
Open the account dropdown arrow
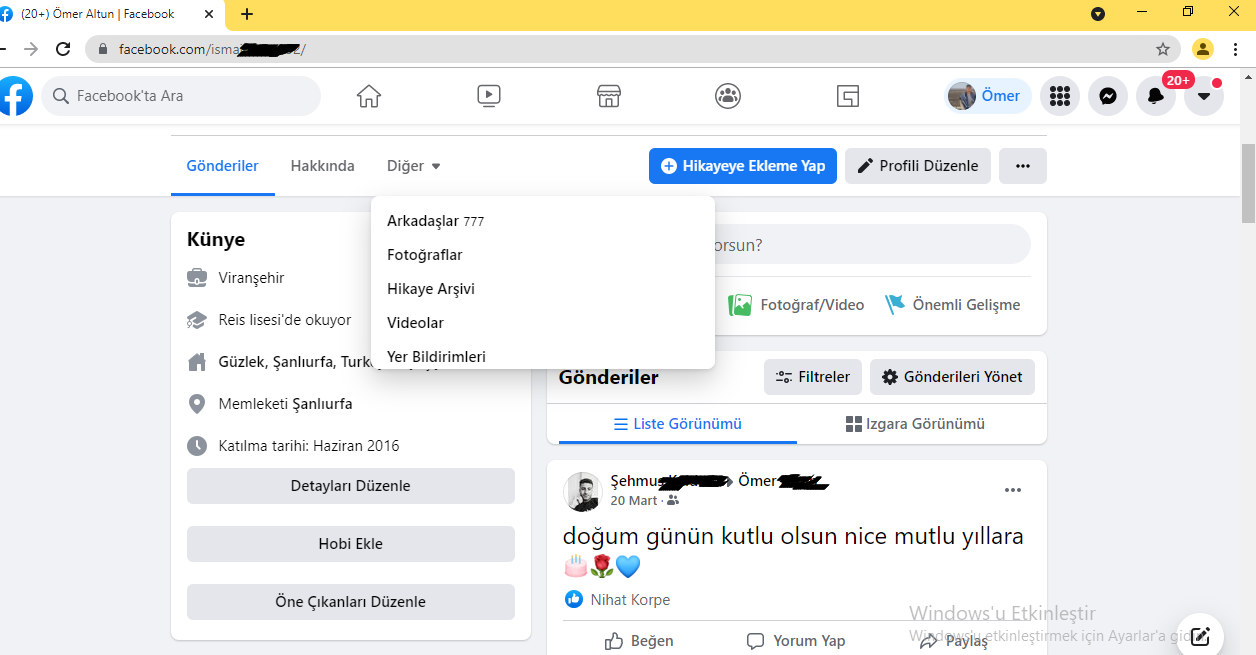1204,96
